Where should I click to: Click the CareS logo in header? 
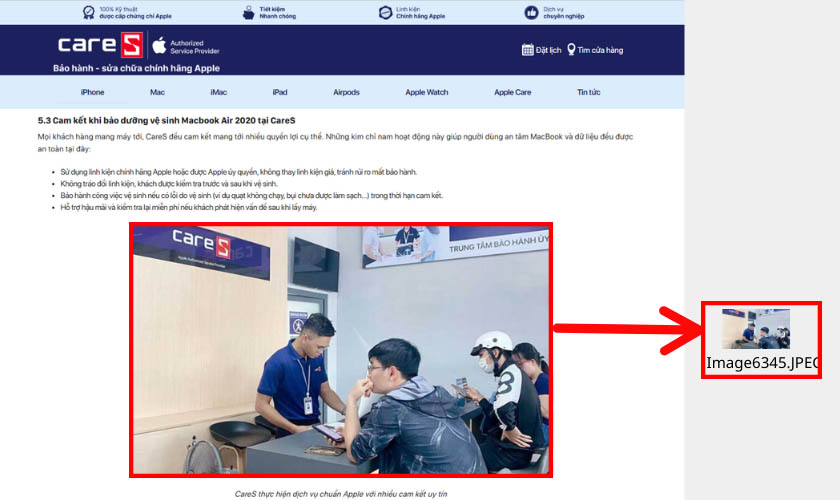point(99,45)
